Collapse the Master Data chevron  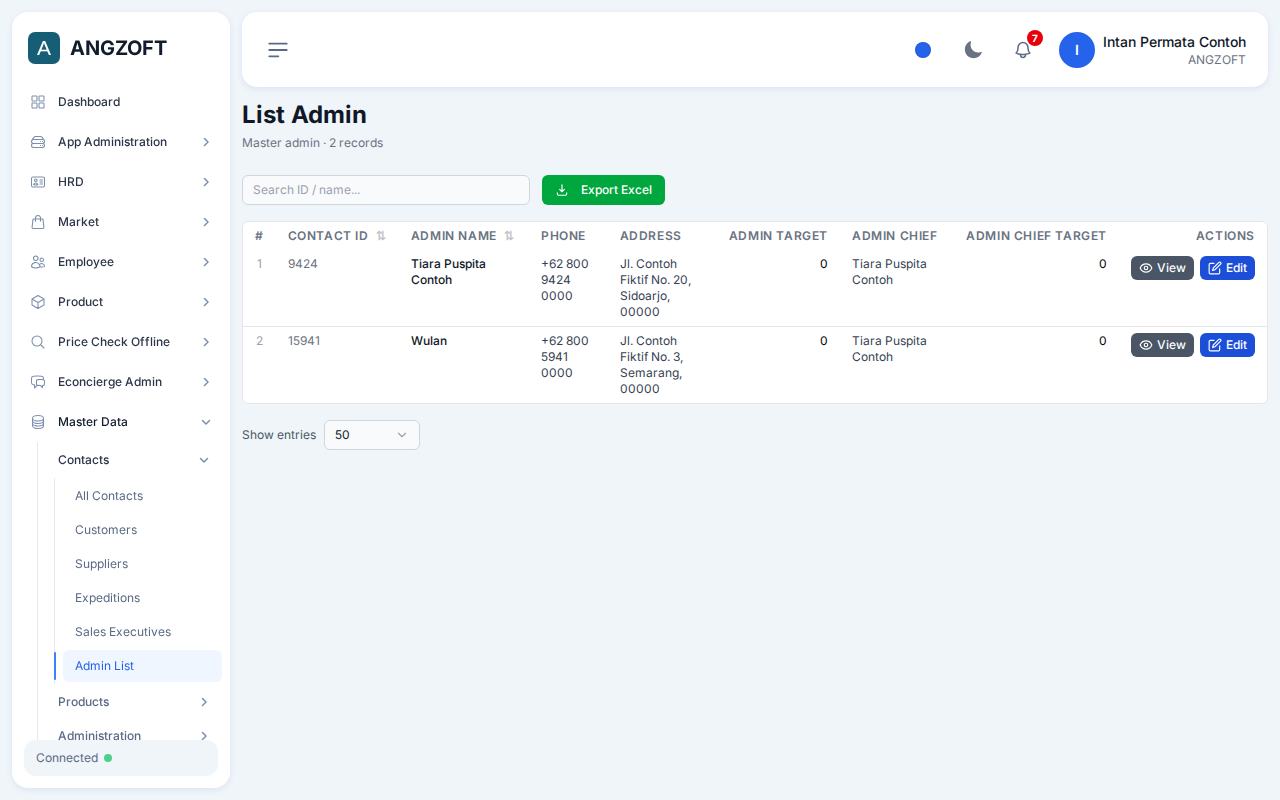[206, 422]
